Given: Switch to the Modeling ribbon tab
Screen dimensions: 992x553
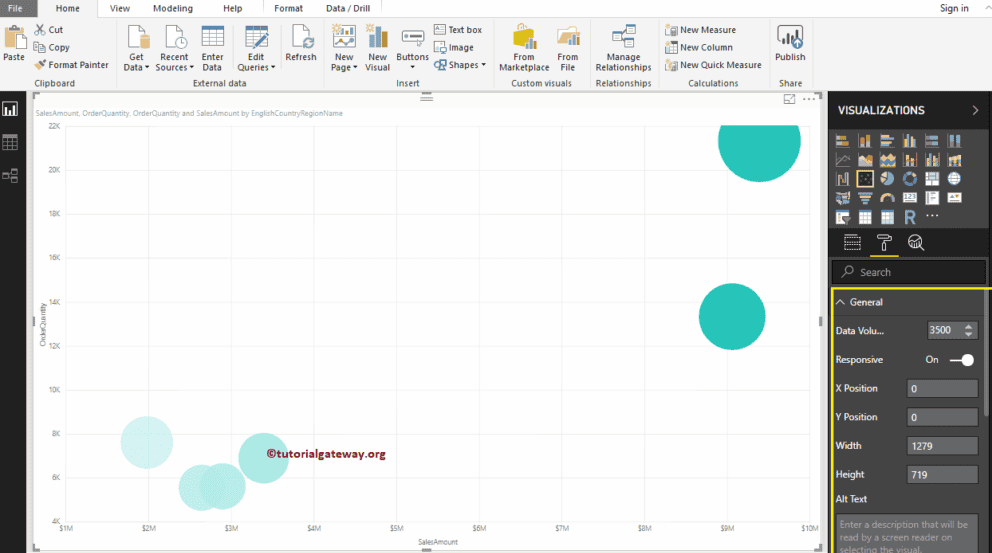Looking at the screenshot, I should click(173, 8).
